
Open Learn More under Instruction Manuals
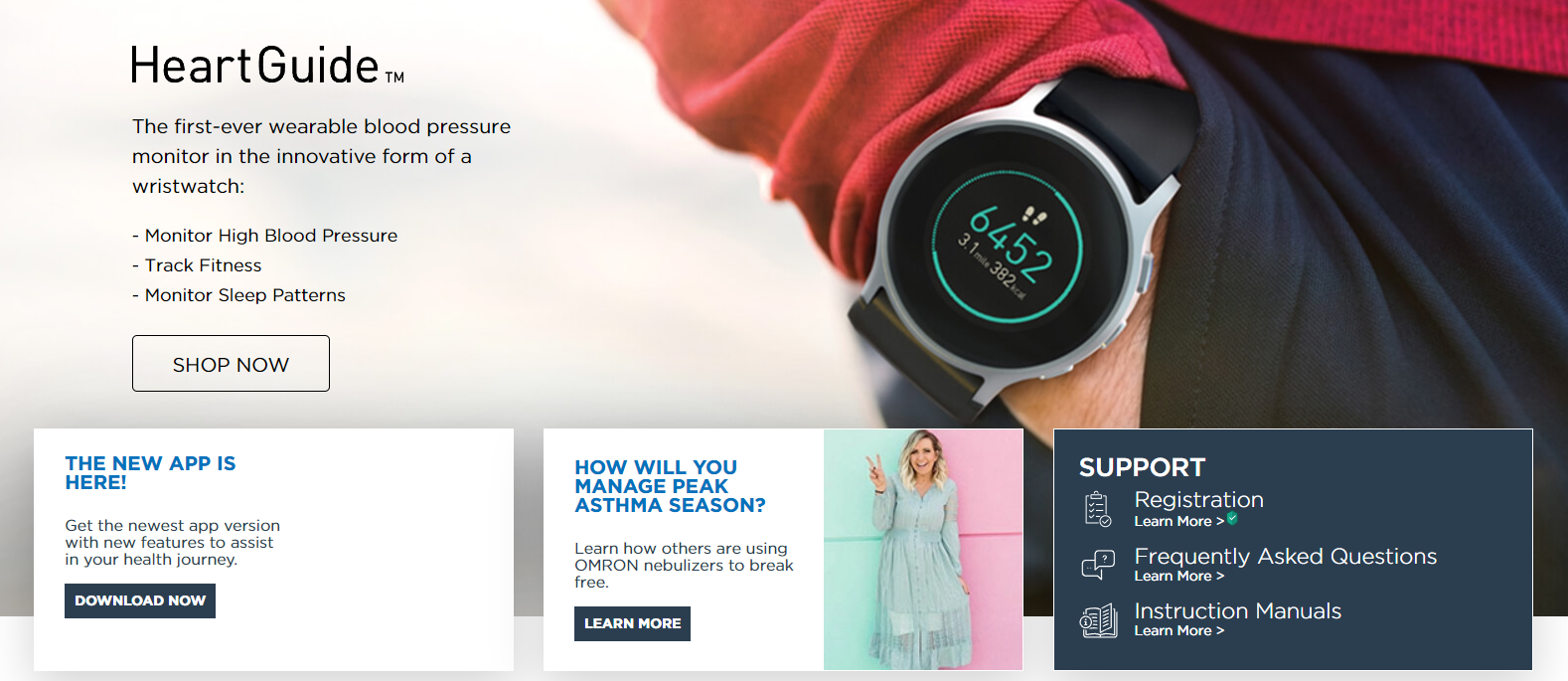1178,630
